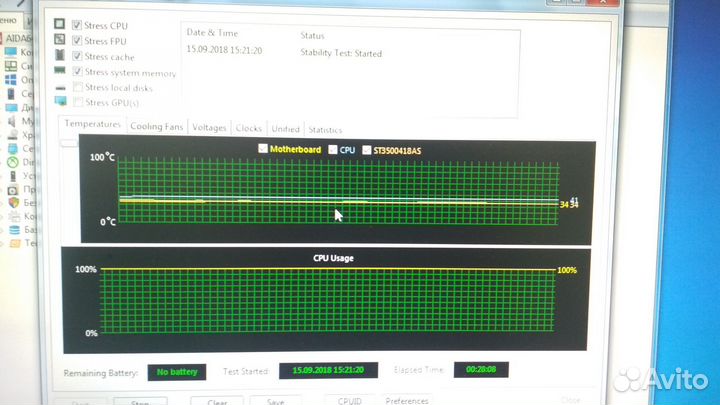The image size is (720, 405).
Task: Toggle Motherboard temperature legend checkbox
Action: click(x=263, y=148)
